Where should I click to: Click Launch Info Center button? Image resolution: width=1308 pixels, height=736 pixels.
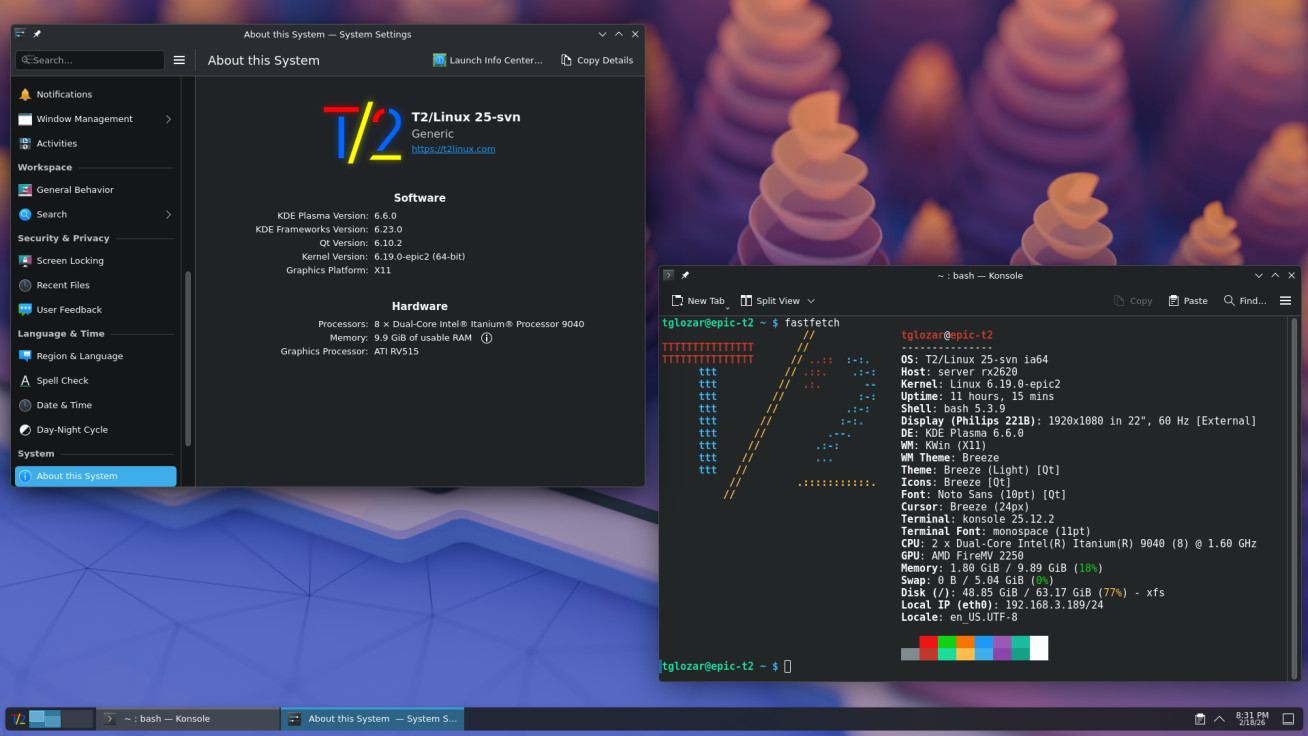click(488, 60)
